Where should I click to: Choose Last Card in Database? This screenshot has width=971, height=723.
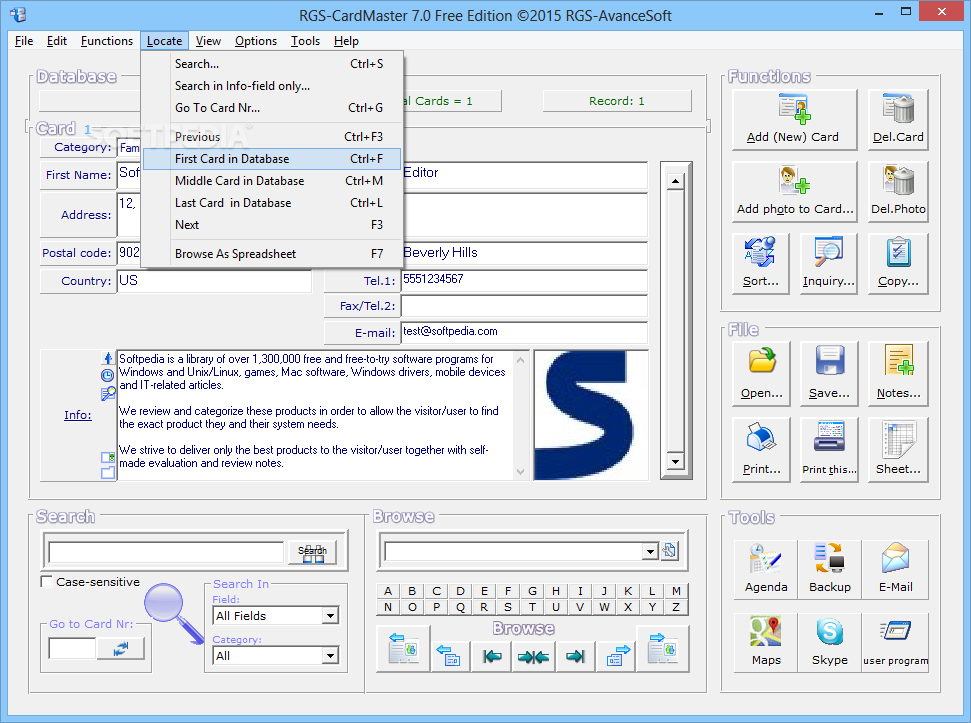(272, 203)
